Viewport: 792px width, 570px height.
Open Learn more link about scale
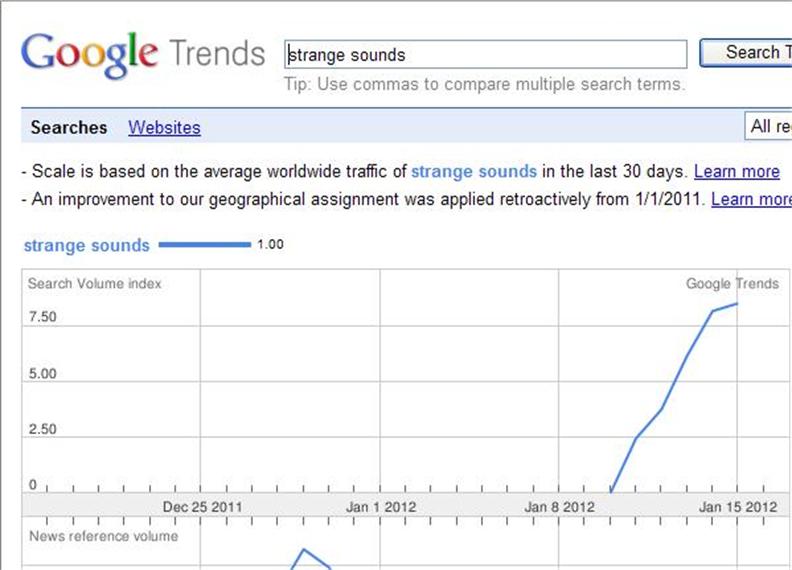coord(736,171)
